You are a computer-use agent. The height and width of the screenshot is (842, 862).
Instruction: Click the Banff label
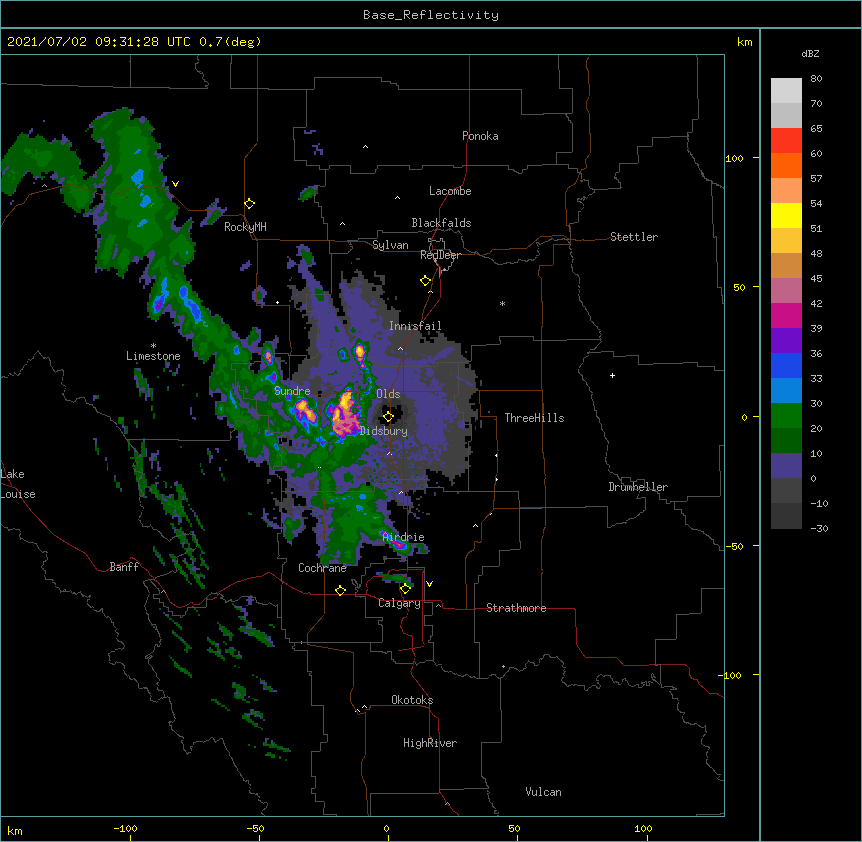click(x=124, y=567)
